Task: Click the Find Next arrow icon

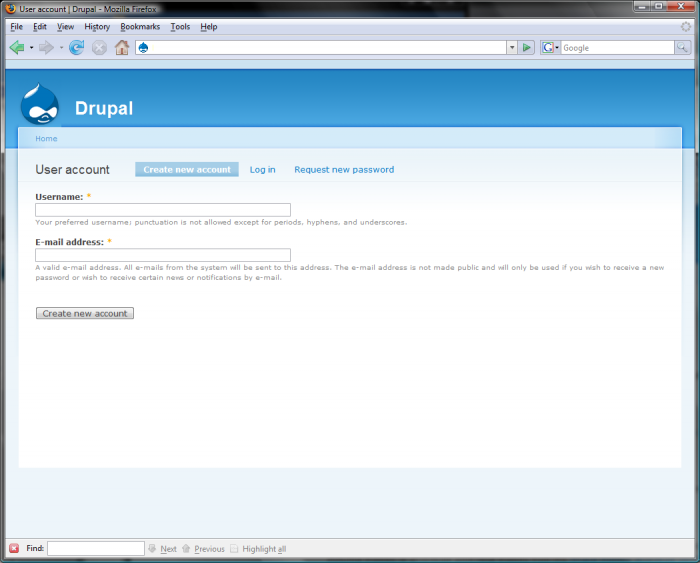Action: pos(152,548)
